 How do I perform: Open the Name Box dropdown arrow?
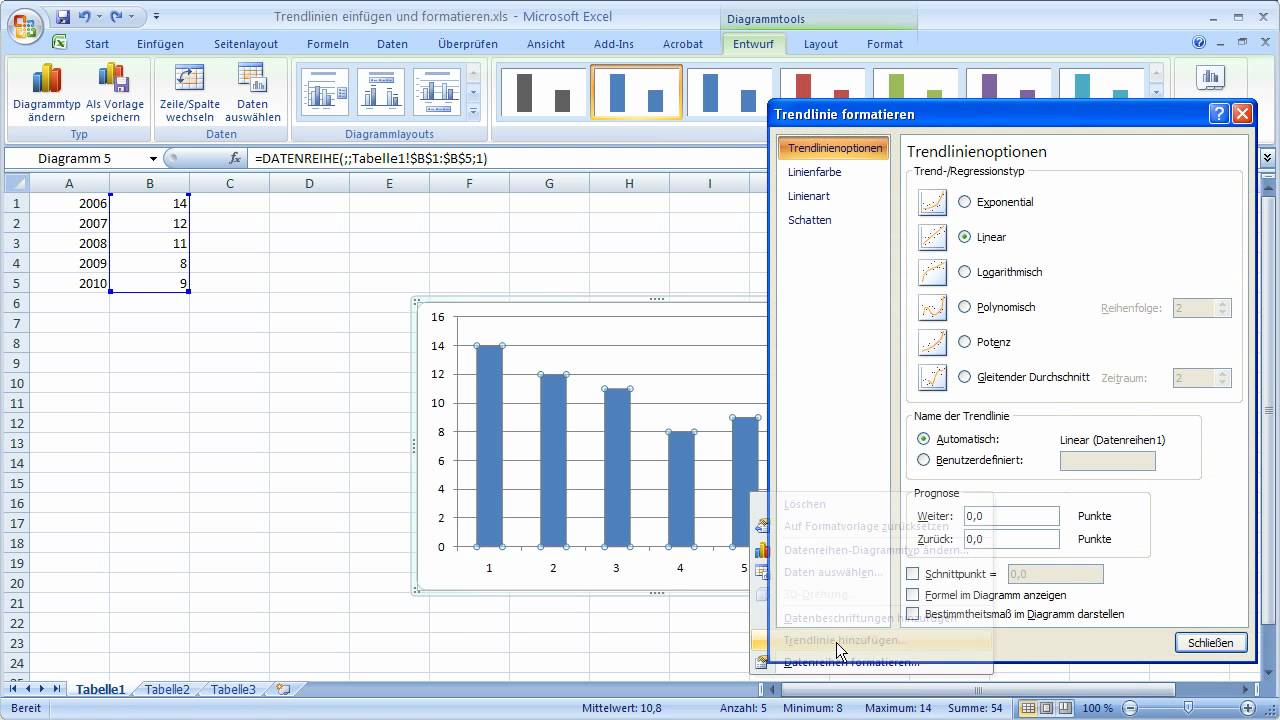(x=153, y=158)
